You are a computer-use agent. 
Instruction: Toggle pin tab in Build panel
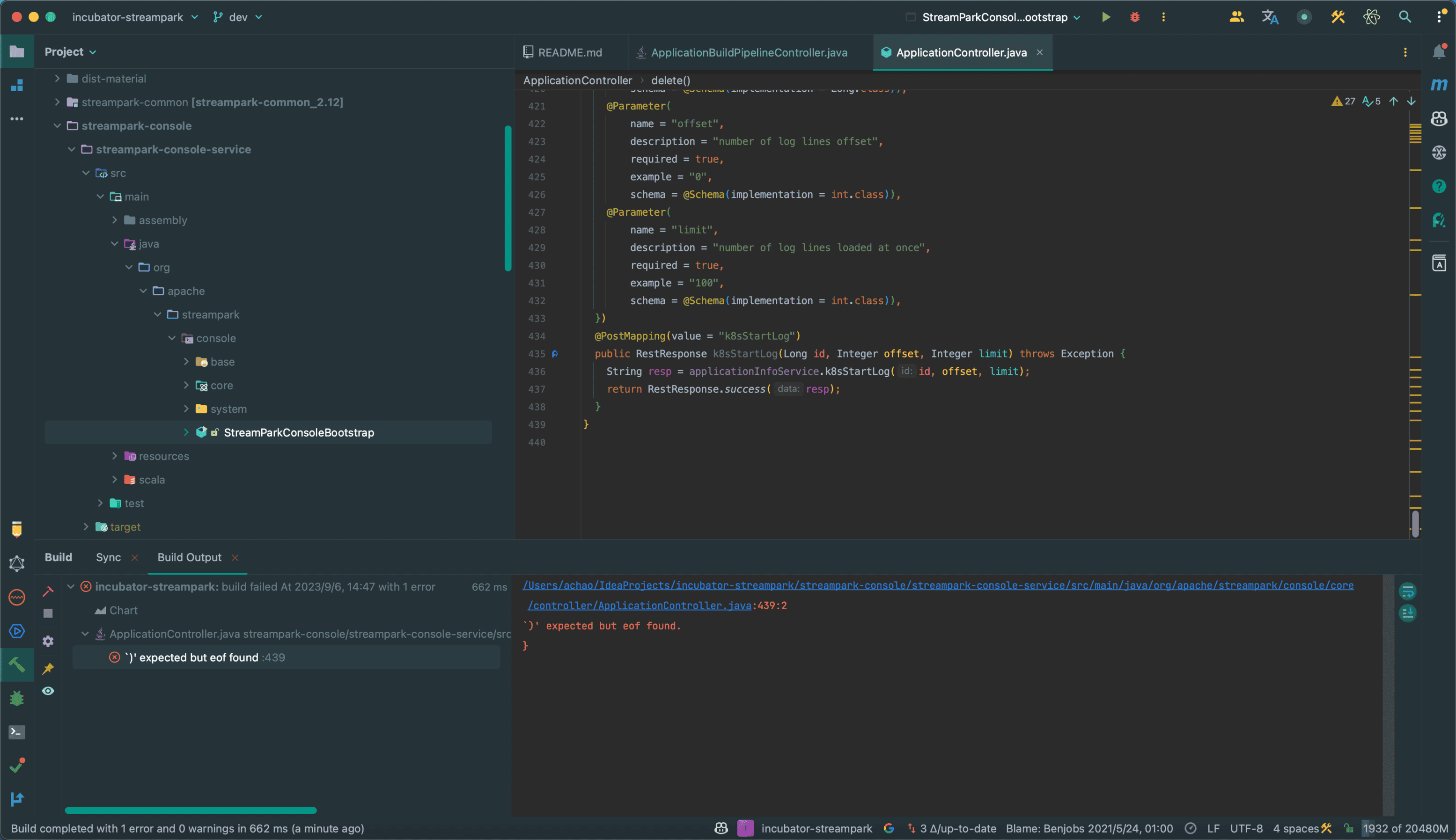pyautogui.click(x=48, y=668)
